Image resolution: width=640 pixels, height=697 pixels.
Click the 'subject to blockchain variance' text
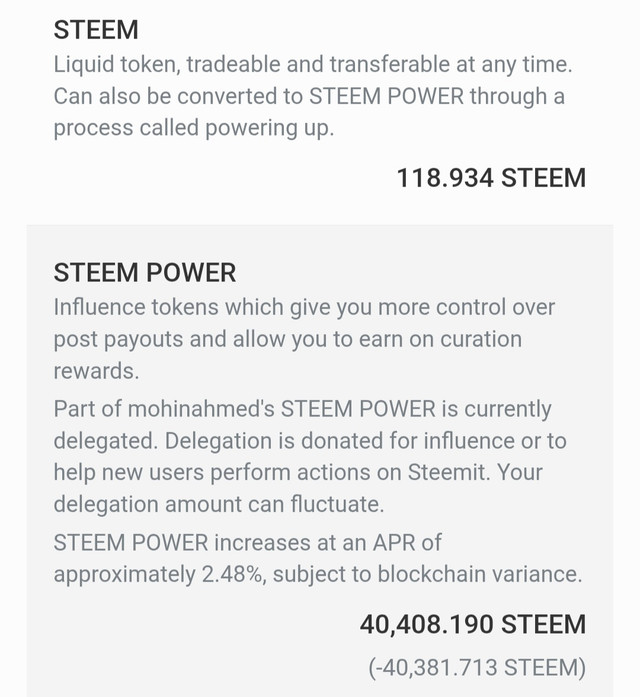click(427, 574)
